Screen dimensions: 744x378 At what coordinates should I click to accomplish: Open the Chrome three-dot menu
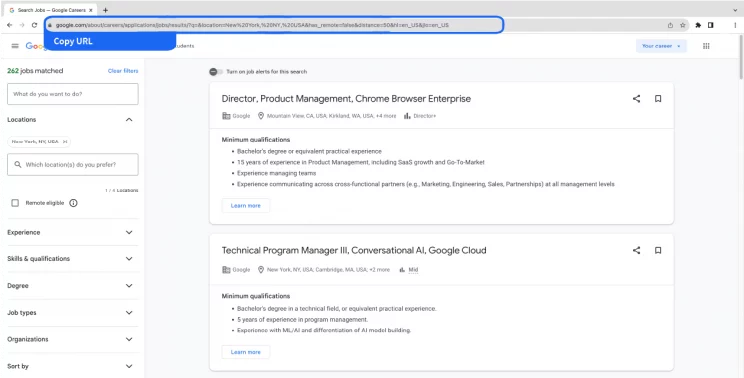(x=735, y=25)
